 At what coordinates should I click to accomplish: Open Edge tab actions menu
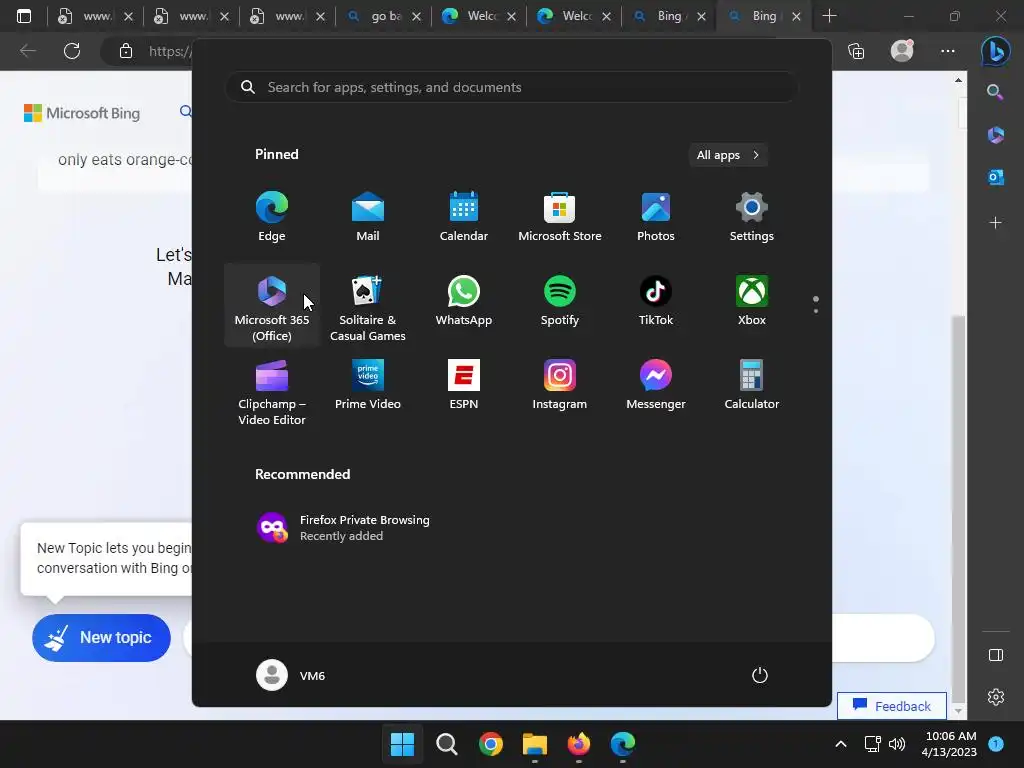point(24,16)
